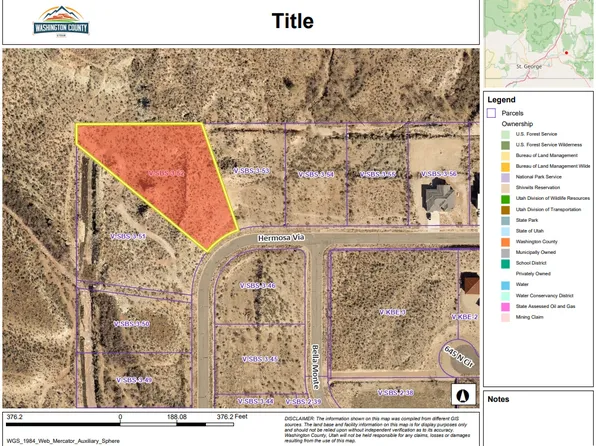Click the Washington County logo
Viewport: 596px width, 446px height.
[x=61, y=22]
